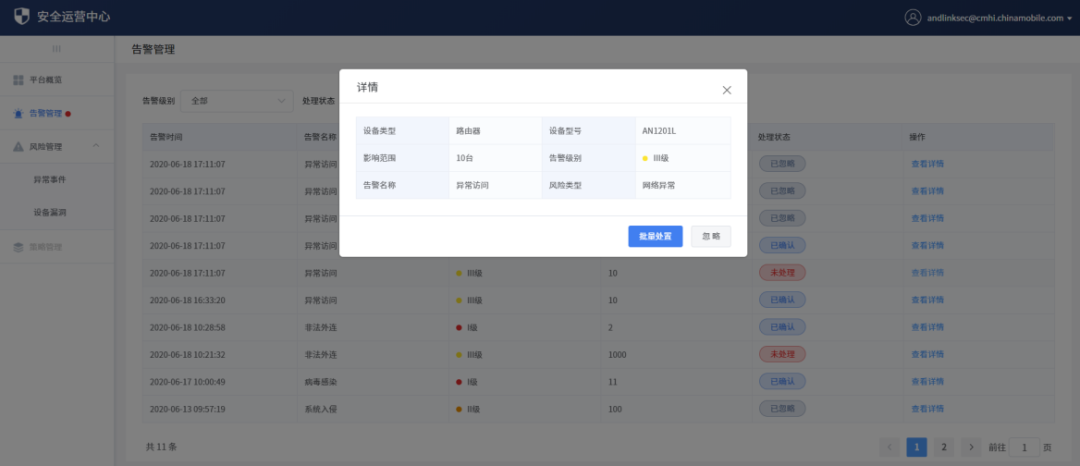Click the next page arrow
Screen dimensions: 1080x466
(972, 447)
